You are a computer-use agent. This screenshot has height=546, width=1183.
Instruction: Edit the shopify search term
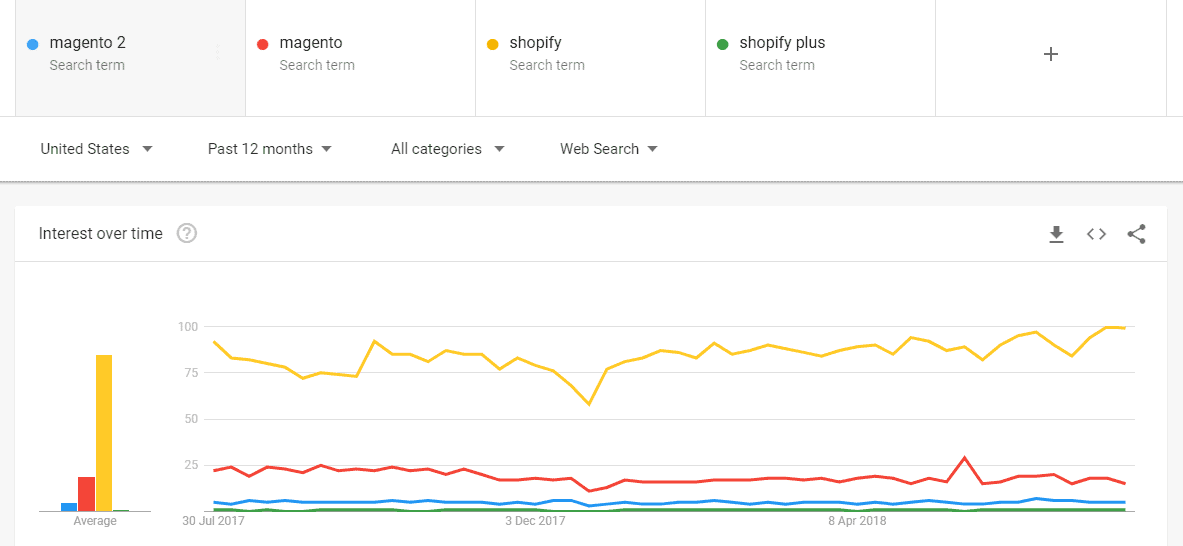click(x=535, y=43)
